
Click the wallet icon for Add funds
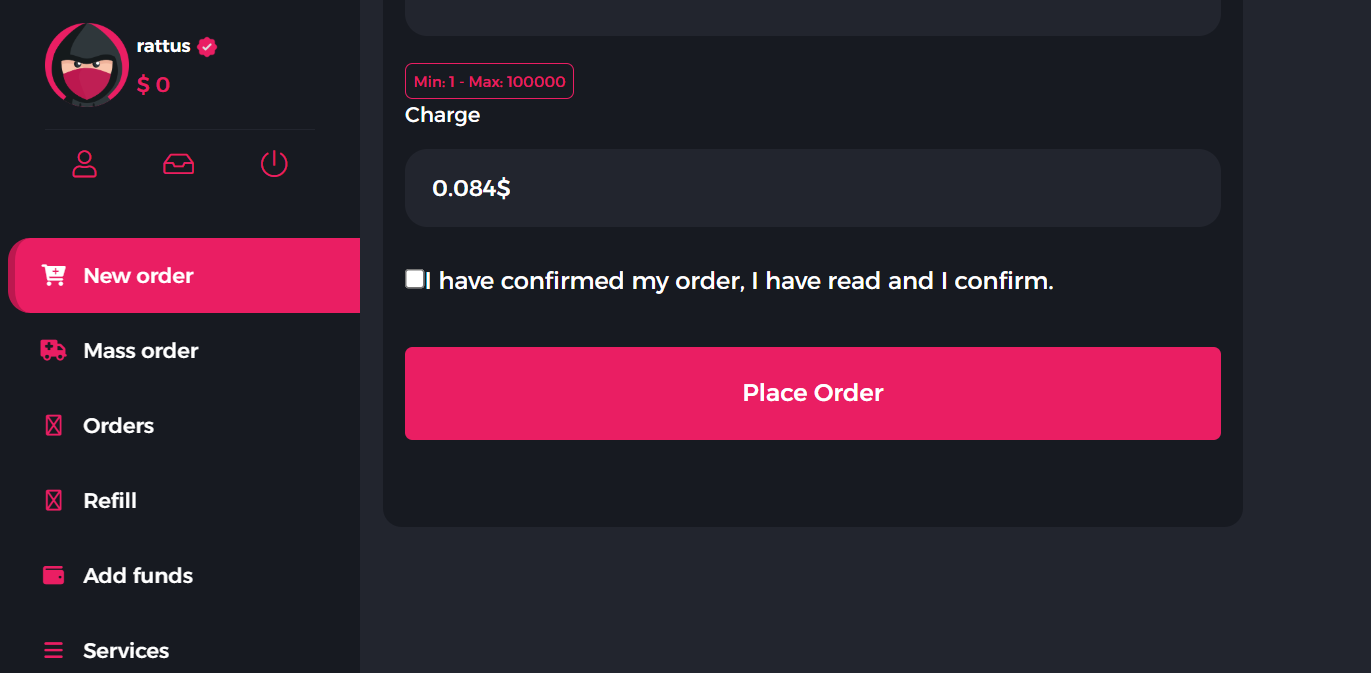click(54, 575)
